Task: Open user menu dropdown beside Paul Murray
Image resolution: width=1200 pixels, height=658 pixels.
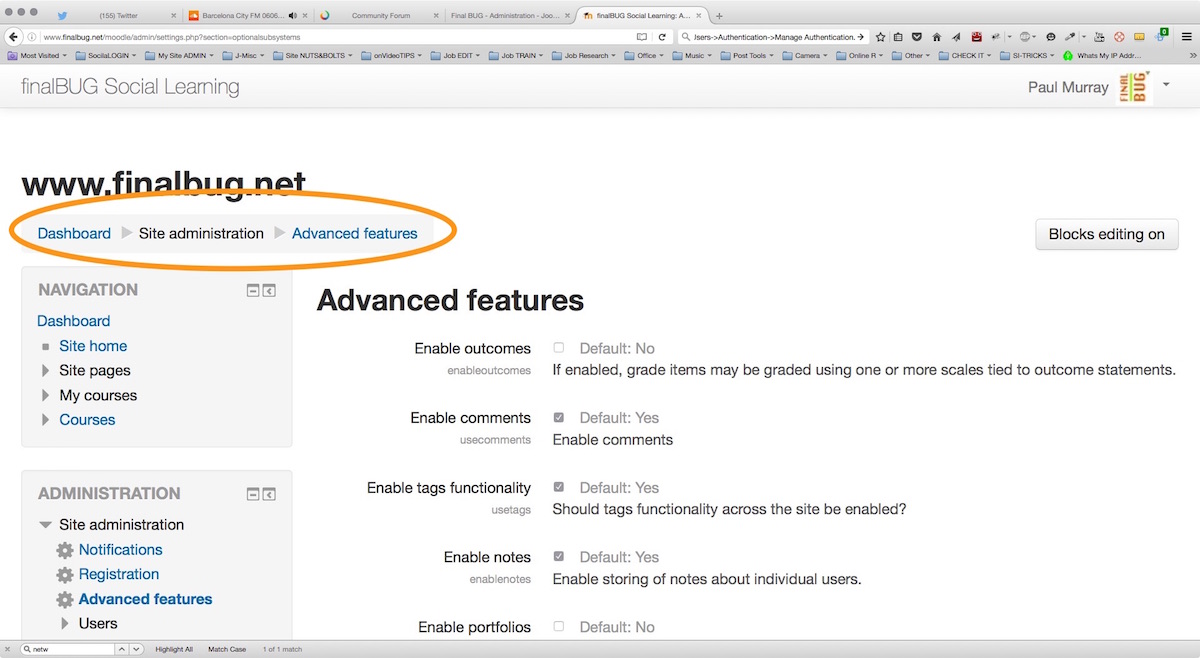Action: pos(1166,86)
